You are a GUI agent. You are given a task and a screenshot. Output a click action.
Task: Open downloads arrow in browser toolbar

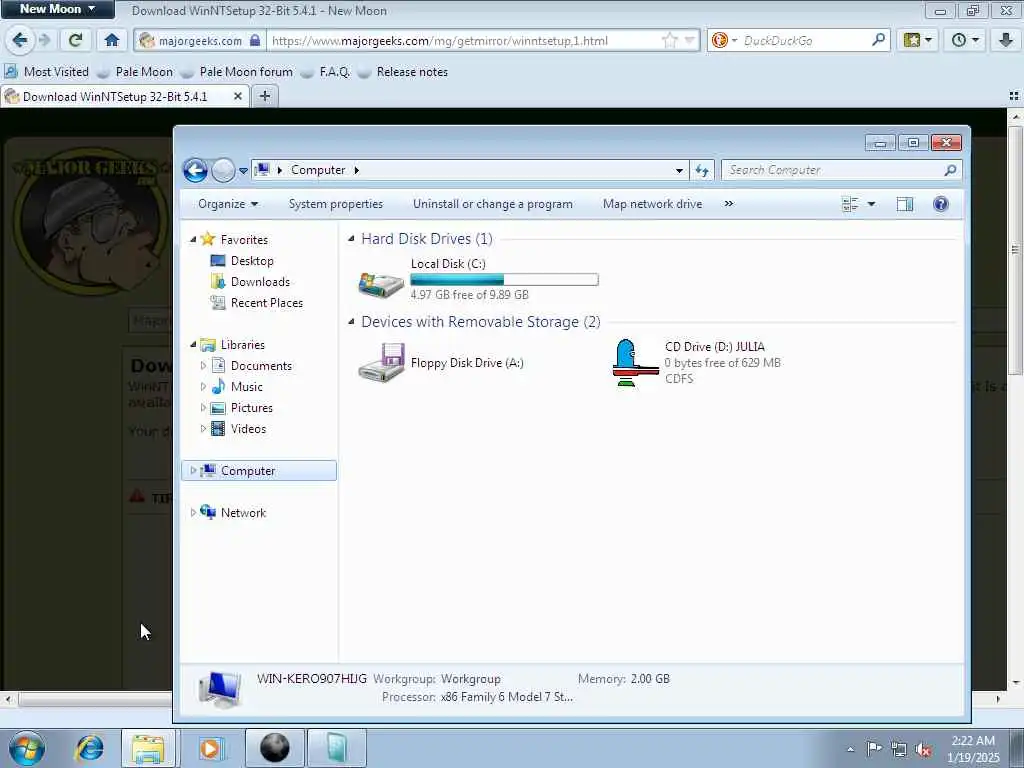point(1006,40)
